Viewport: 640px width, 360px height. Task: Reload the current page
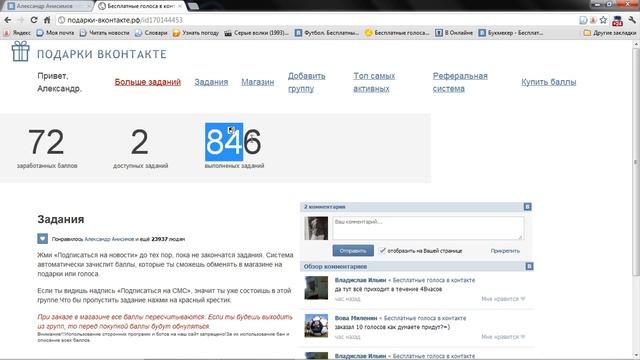coord(34,20)
